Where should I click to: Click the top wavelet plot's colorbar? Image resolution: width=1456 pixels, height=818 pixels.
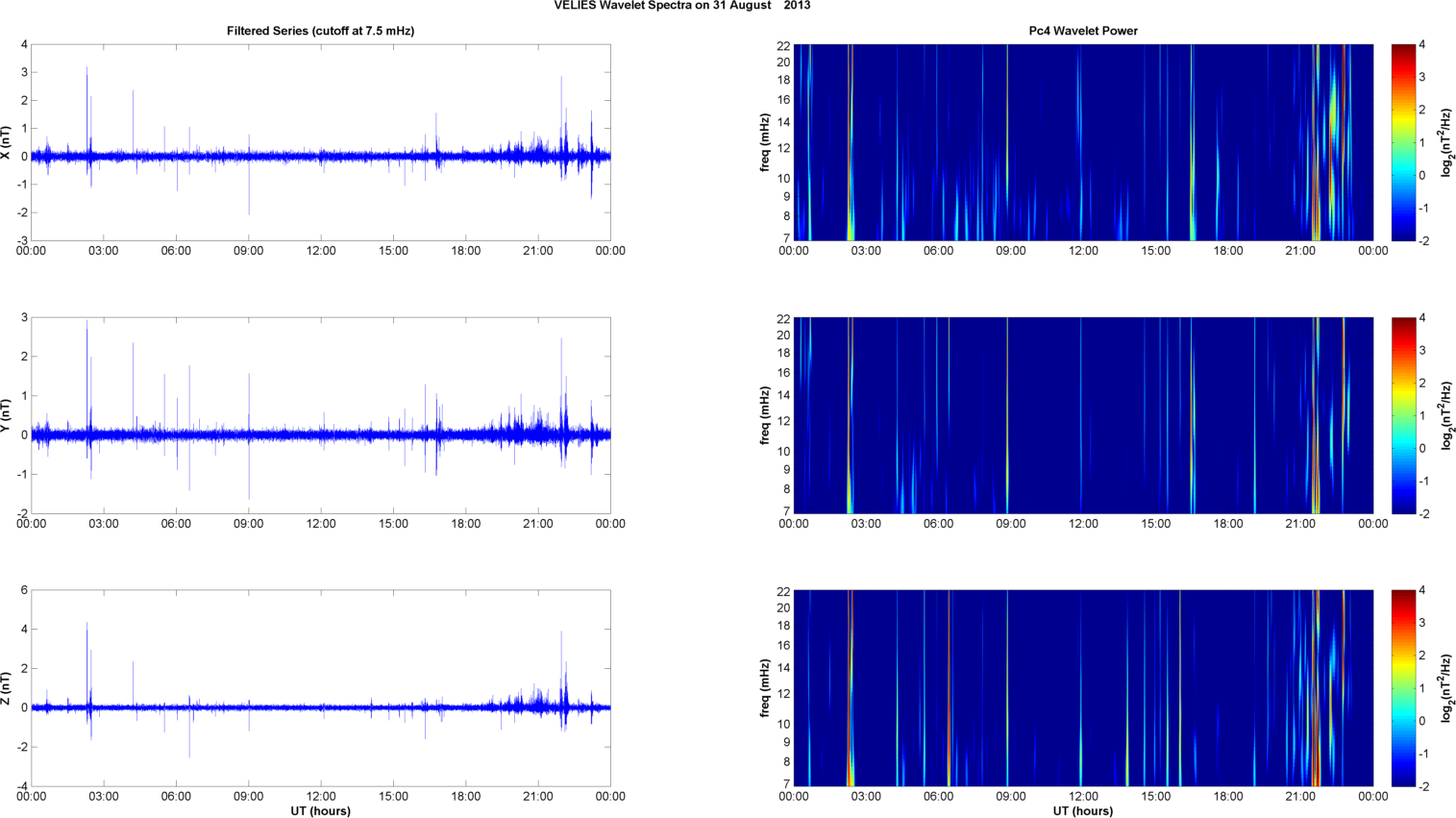1403,142
